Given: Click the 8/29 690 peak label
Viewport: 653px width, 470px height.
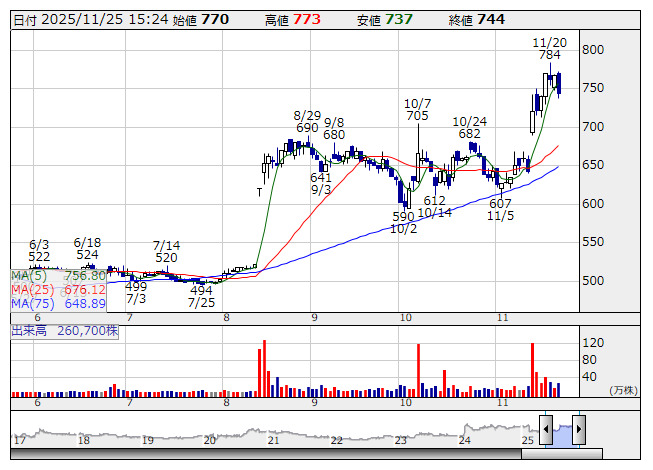Looking at the screenshot, I should point(307,122).
